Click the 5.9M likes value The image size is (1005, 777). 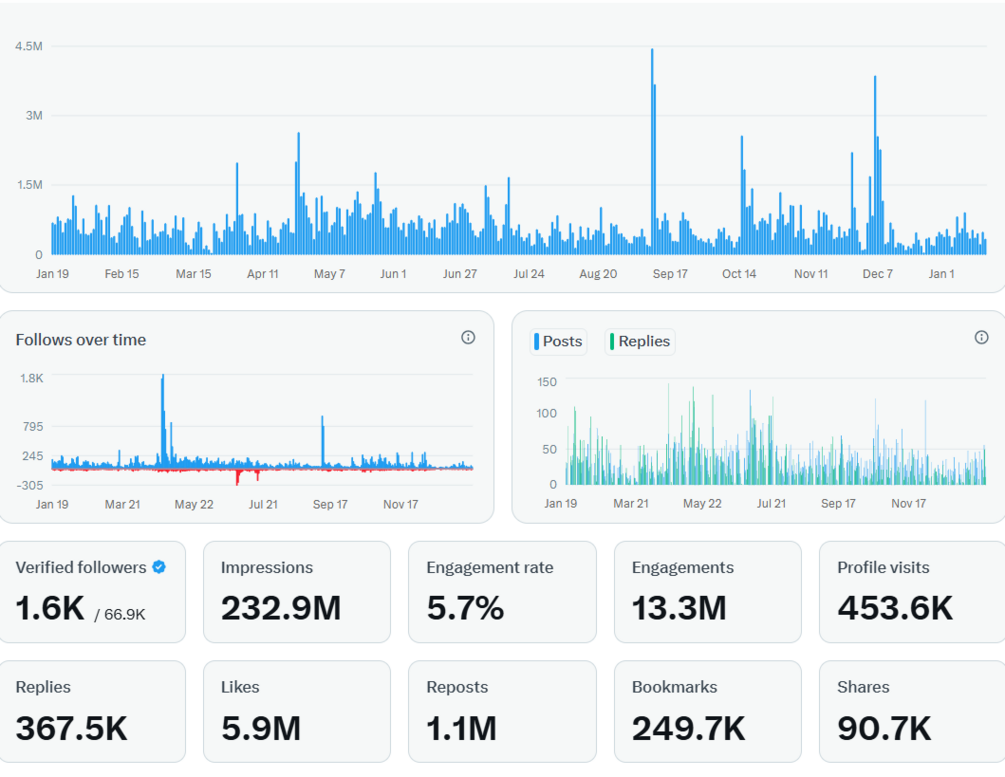coord(261,728)
